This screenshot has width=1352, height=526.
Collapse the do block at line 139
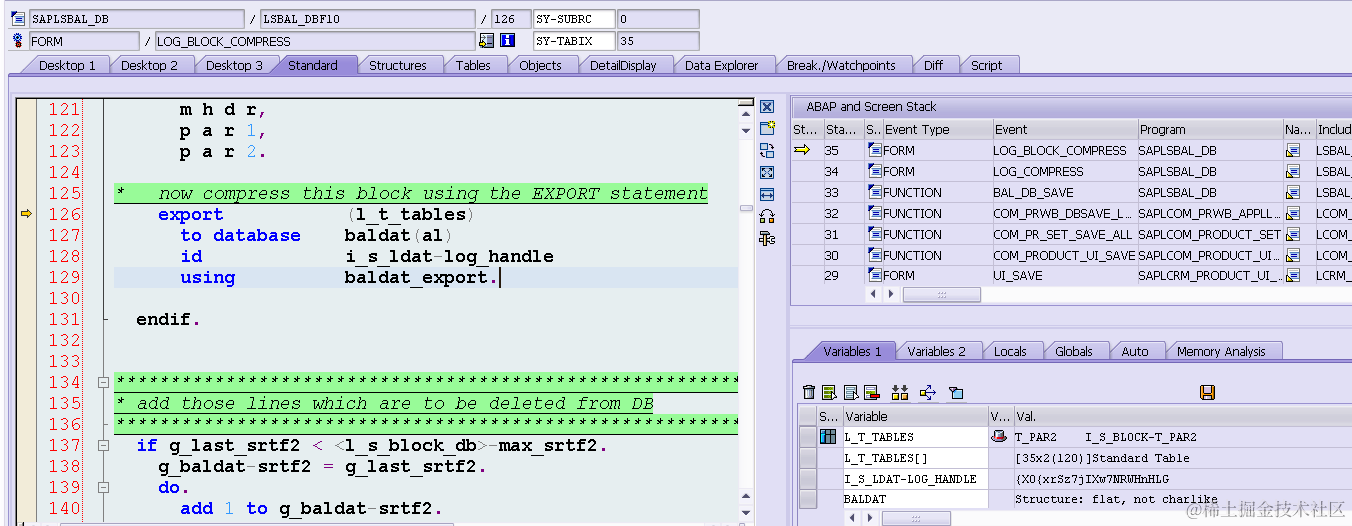pos(102,487)
